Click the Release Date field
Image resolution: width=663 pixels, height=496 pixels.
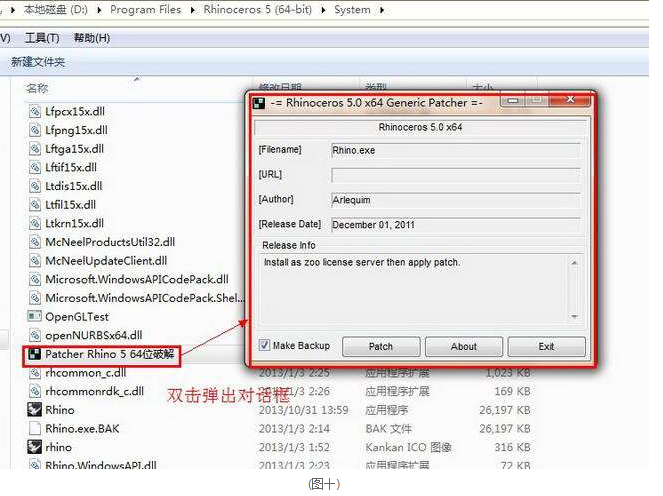click(456, 225)
